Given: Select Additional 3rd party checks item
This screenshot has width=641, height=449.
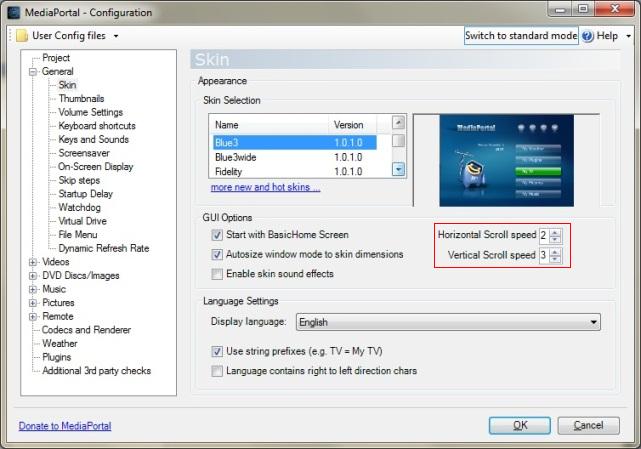Looking at the screenshot, I should [96, 371].
